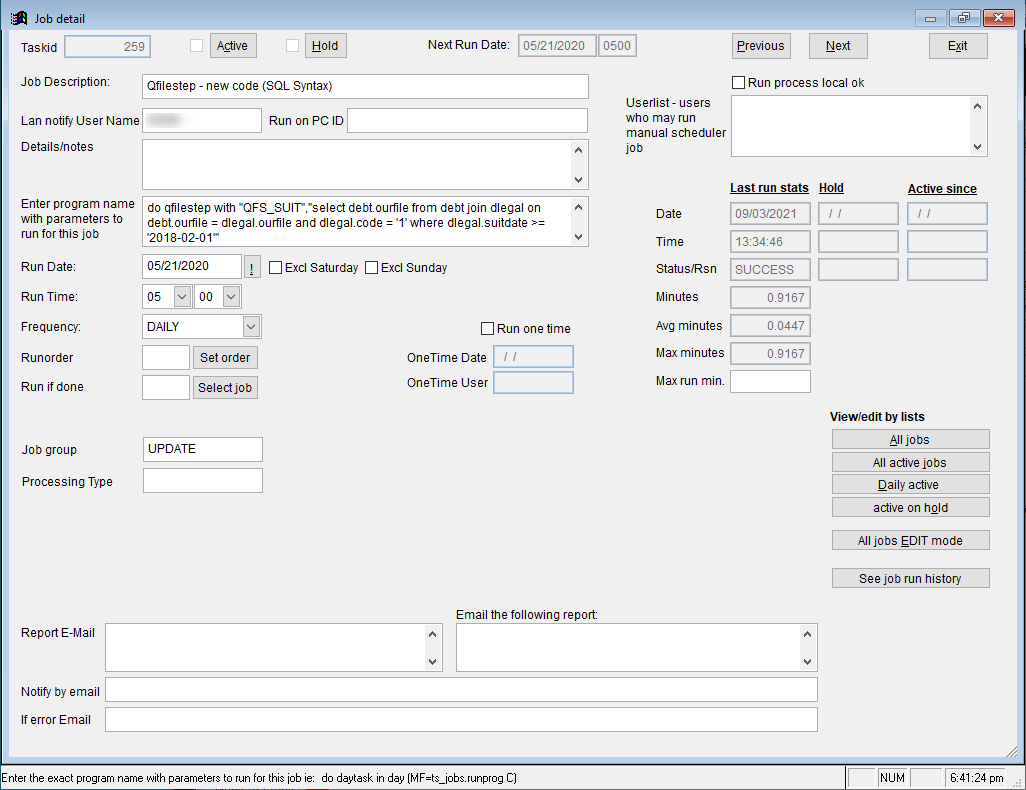This screenshot has height=790, width=1026.
Task: Open All jobs EDIT mode
Action: [x=910, y=540]
